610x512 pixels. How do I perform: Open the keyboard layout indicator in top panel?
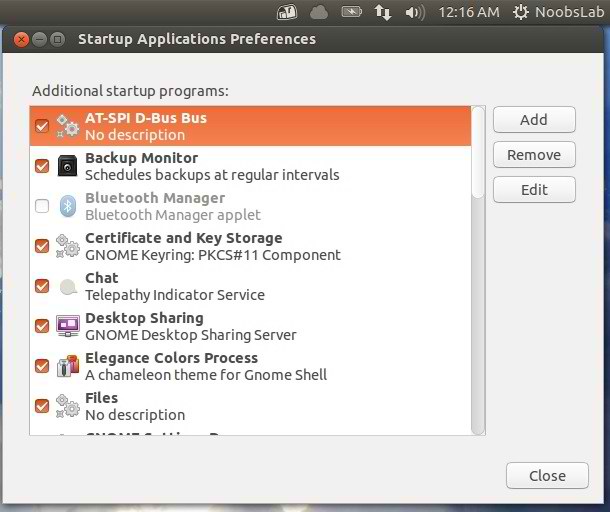pos(287,12)
